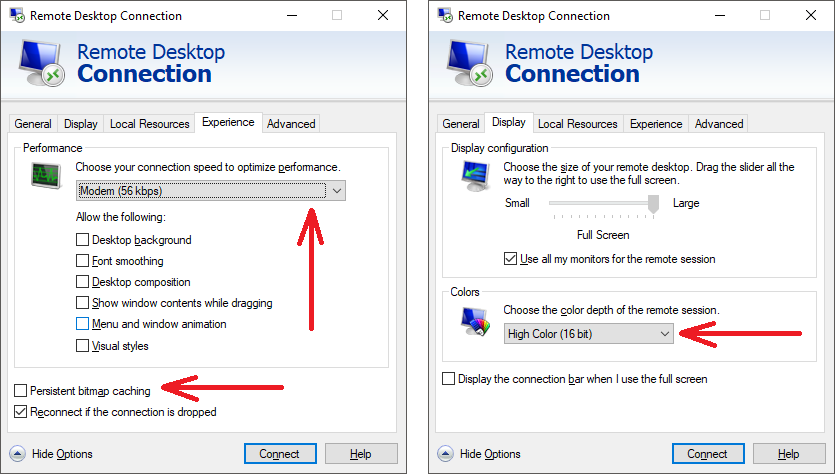Click the 'Allow the following:' label
835x474 pixels.
pyautogui.click(x=121, y=217)
